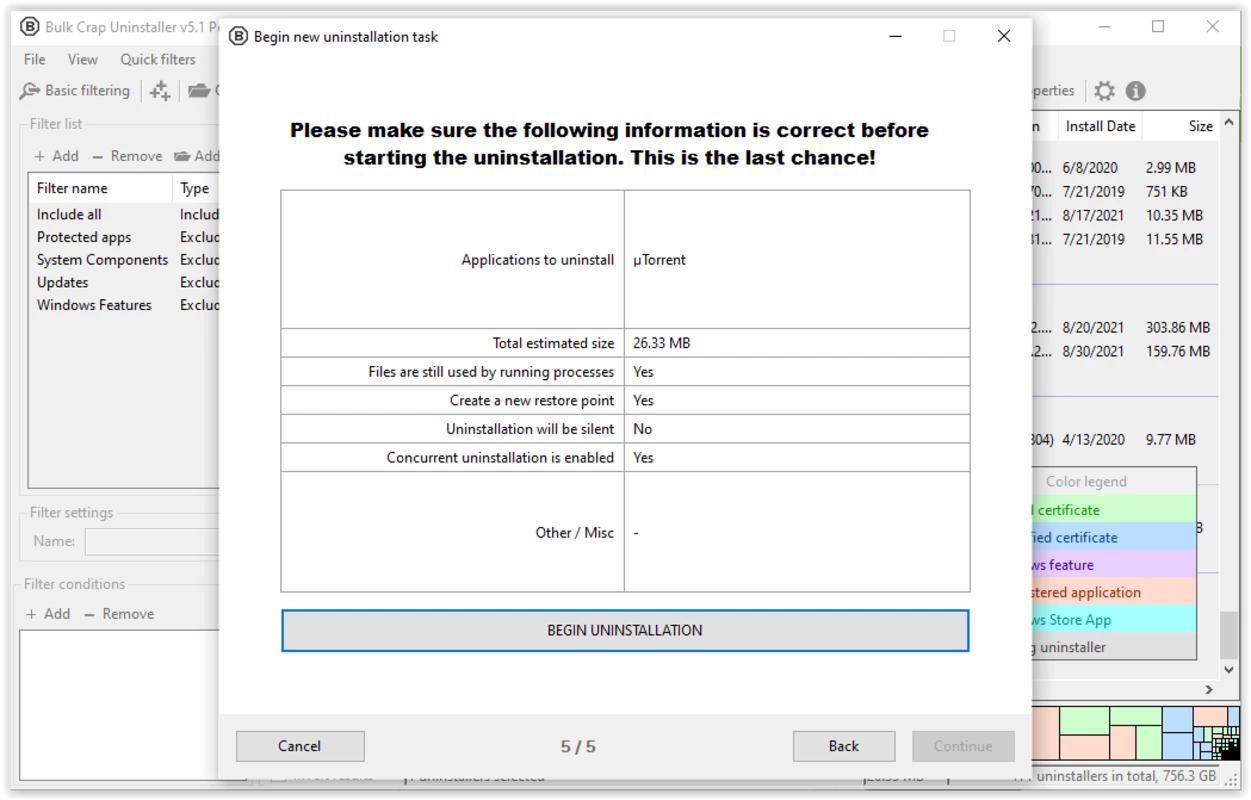Image resolution: width=1251 pixels, height=800 pixels.
Task: Open the Quick filters menu
Action: tap(158, 59)
